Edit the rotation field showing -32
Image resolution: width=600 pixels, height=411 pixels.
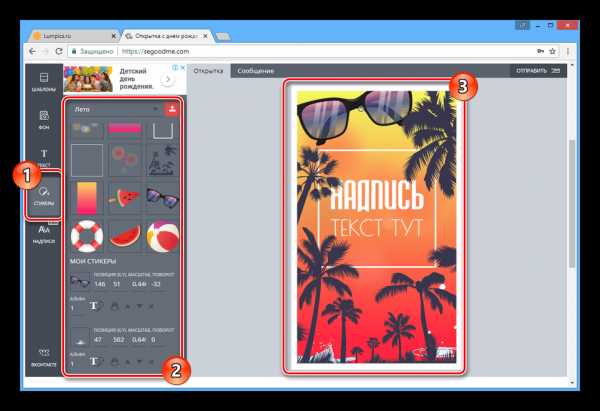pyautogui.click(x=156, y=284)
